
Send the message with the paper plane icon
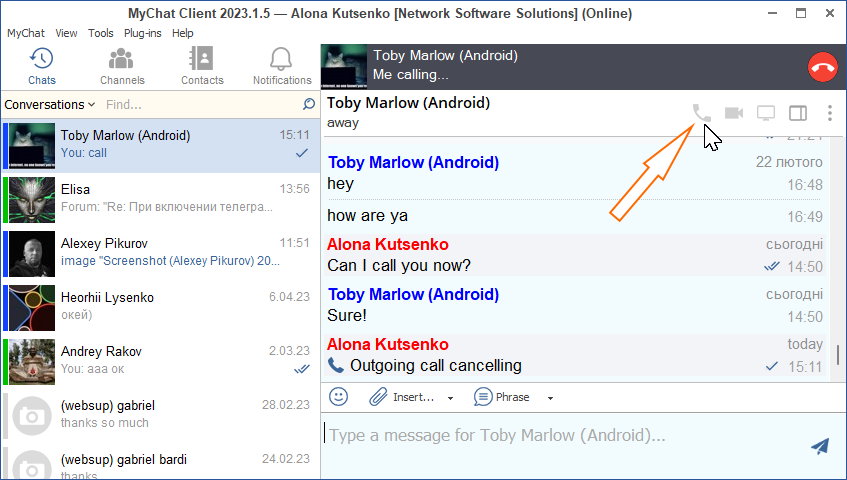(820, 445)
